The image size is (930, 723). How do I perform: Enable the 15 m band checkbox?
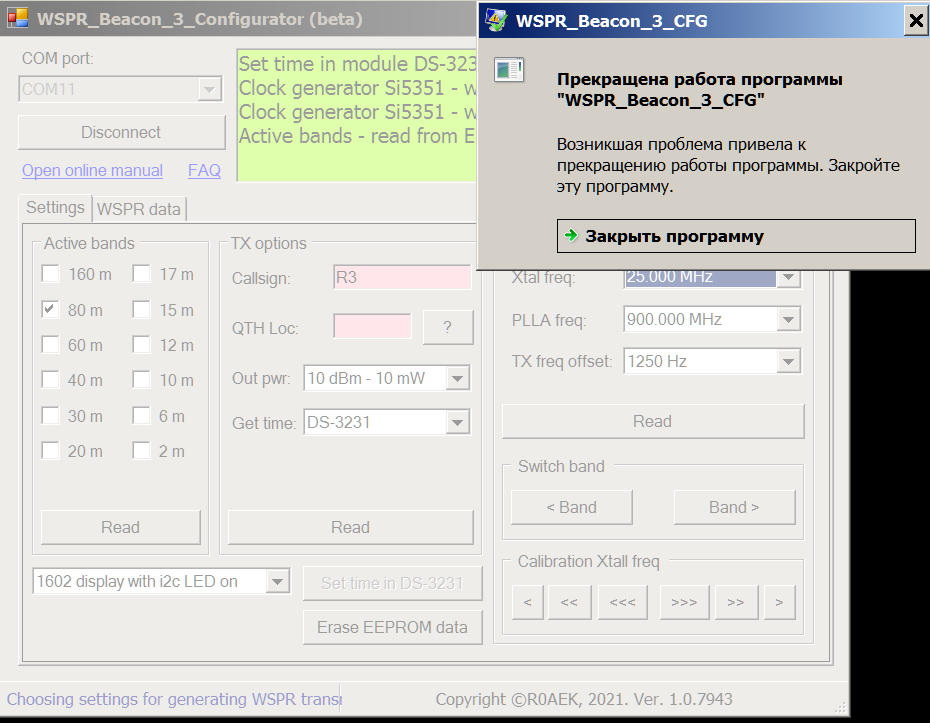[141, 310]
